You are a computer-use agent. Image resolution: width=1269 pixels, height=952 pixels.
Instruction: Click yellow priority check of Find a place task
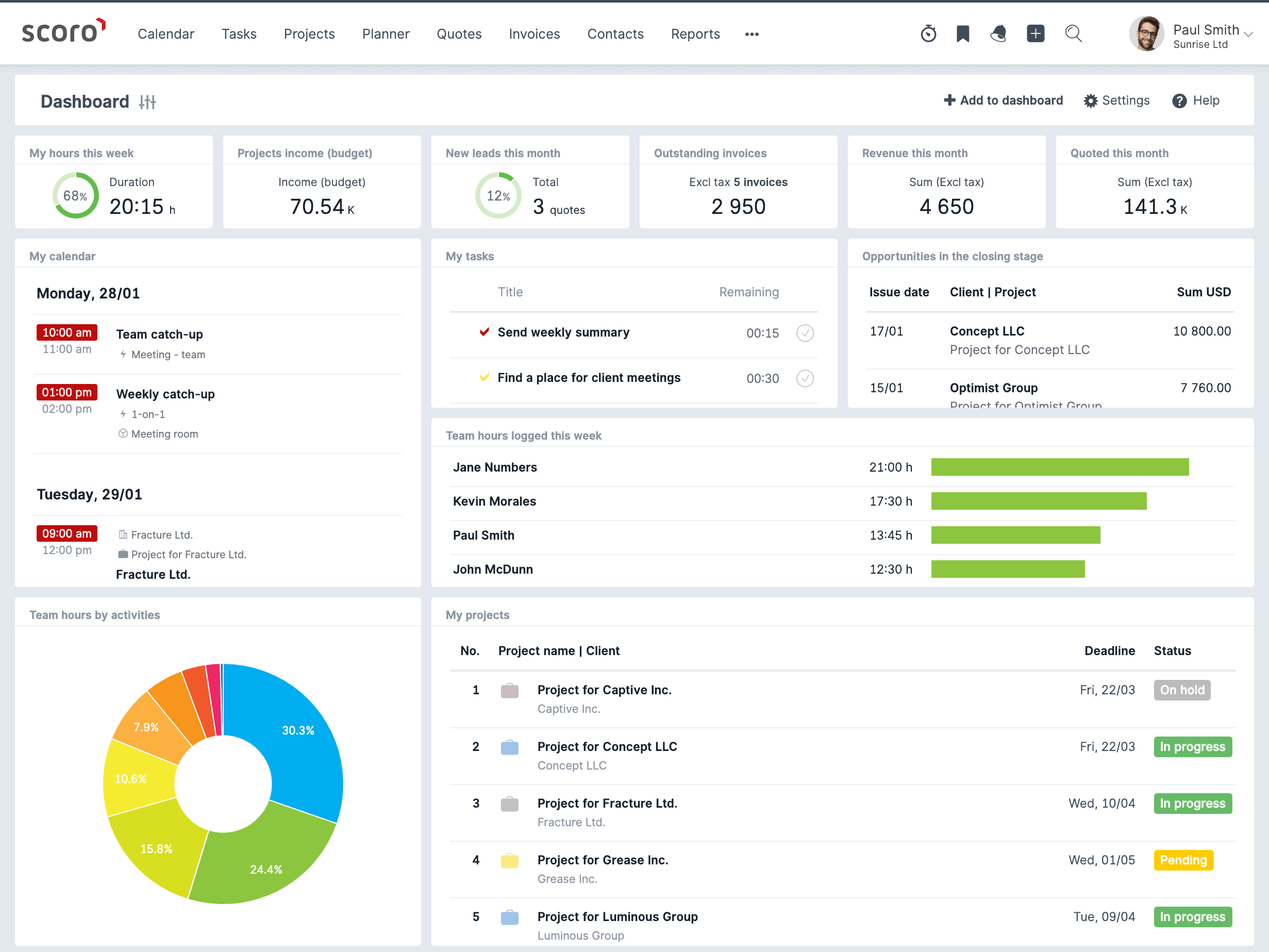click(x=484, y=377)
